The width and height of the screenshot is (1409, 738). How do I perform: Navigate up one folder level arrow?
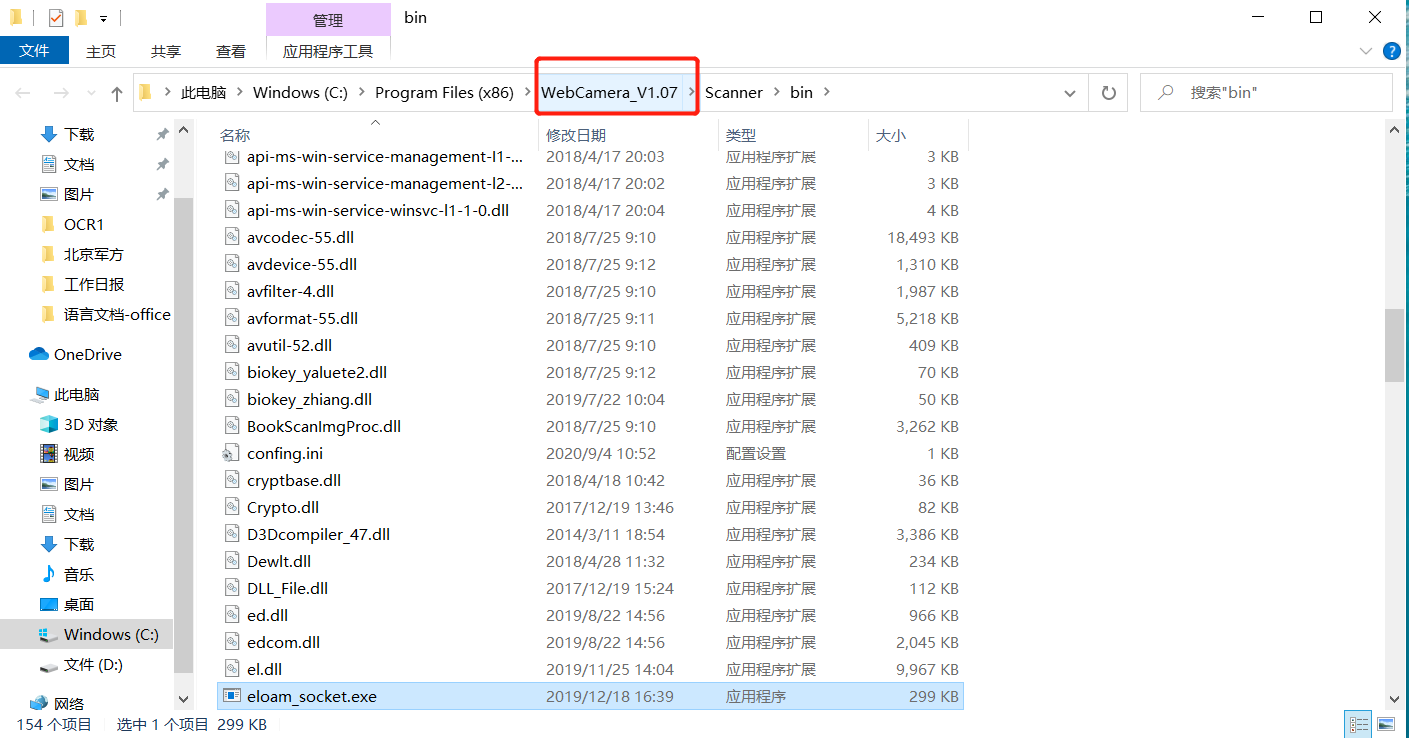coord(117,93)
